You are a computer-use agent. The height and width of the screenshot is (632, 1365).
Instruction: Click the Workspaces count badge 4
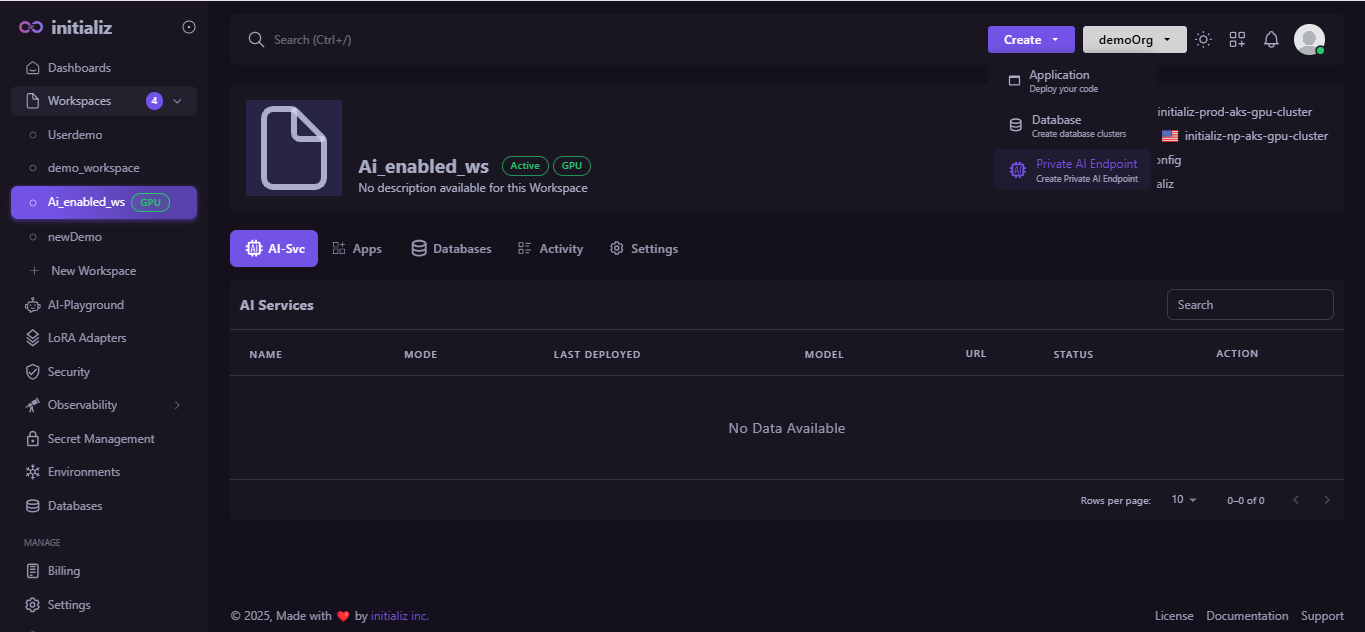pyautogui.click(x=154, y=101)
